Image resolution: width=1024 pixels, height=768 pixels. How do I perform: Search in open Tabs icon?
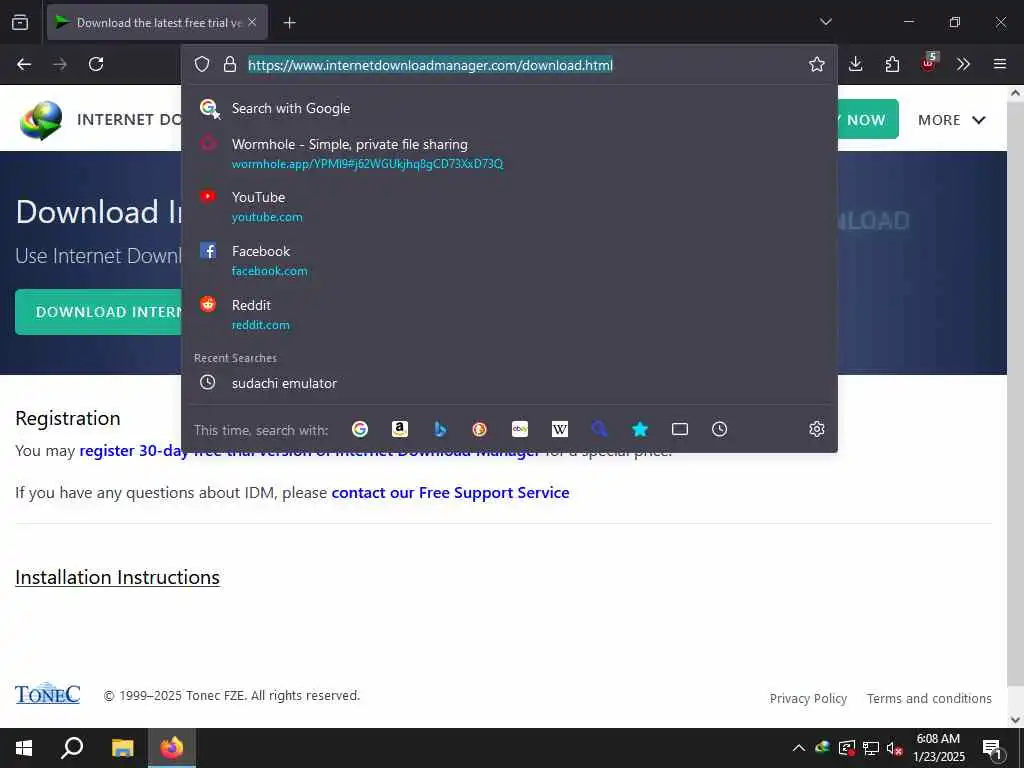click(x=680, y=429)
